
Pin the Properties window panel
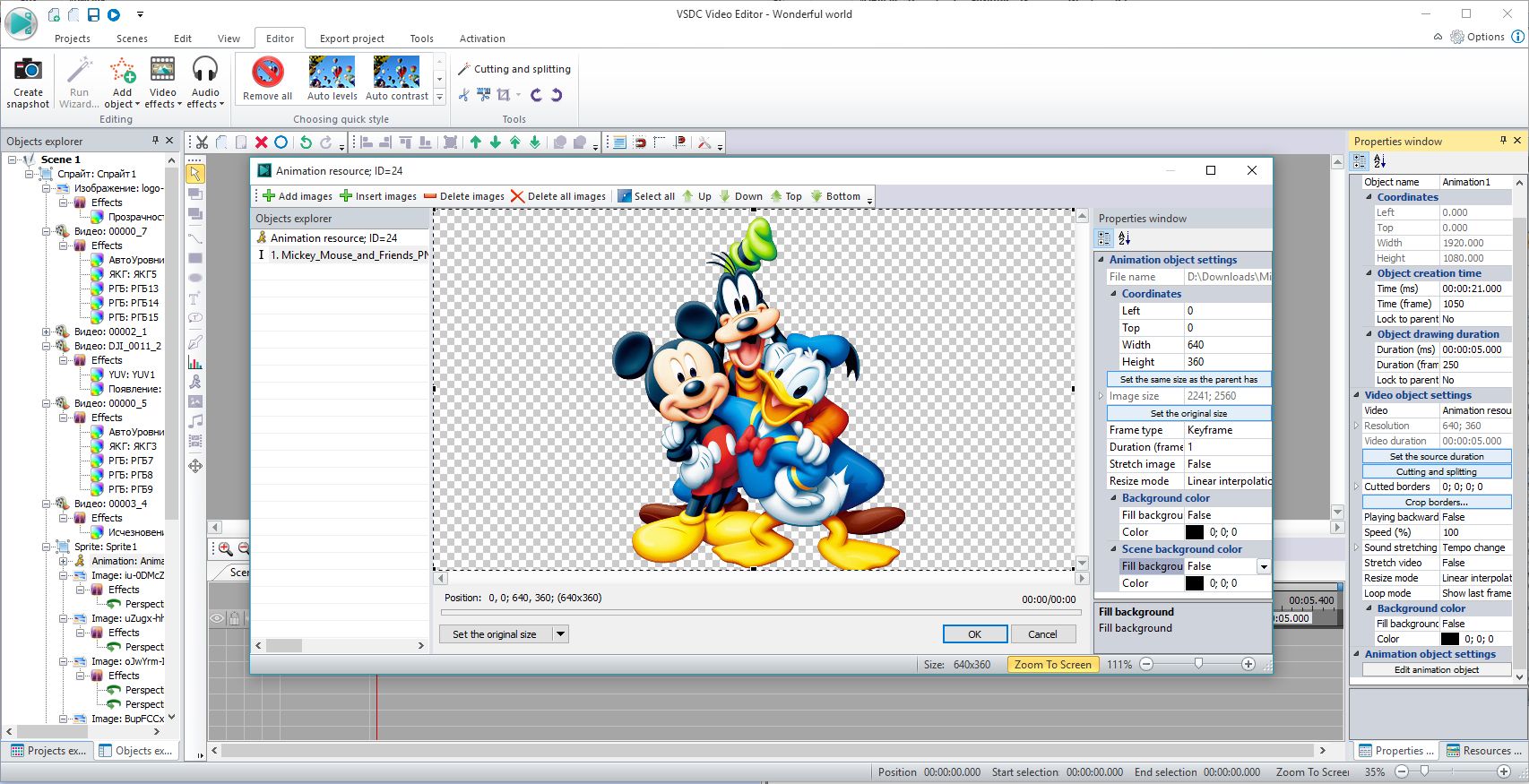pos(1503,141)
